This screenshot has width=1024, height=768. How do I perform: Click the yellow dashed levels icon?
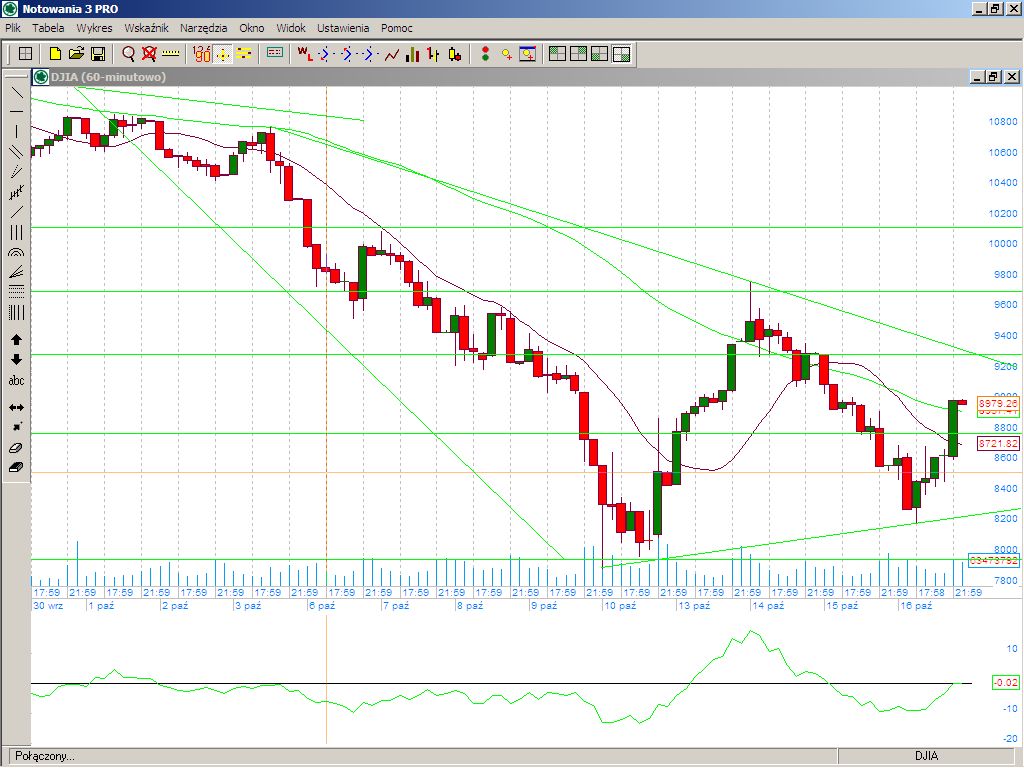coord(244,54)
